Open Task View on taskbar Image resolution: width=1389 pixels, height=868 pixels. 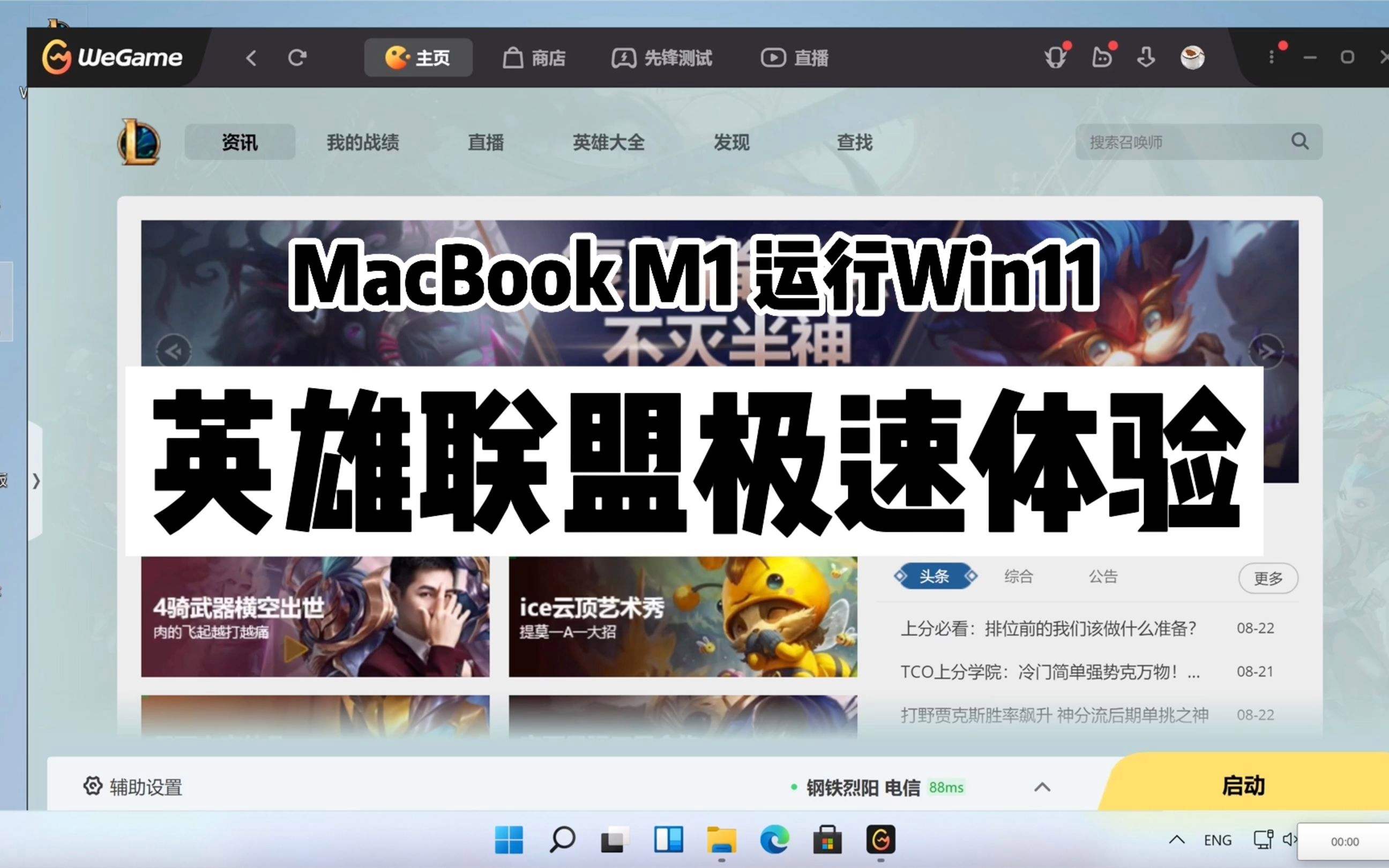(615, 841)
